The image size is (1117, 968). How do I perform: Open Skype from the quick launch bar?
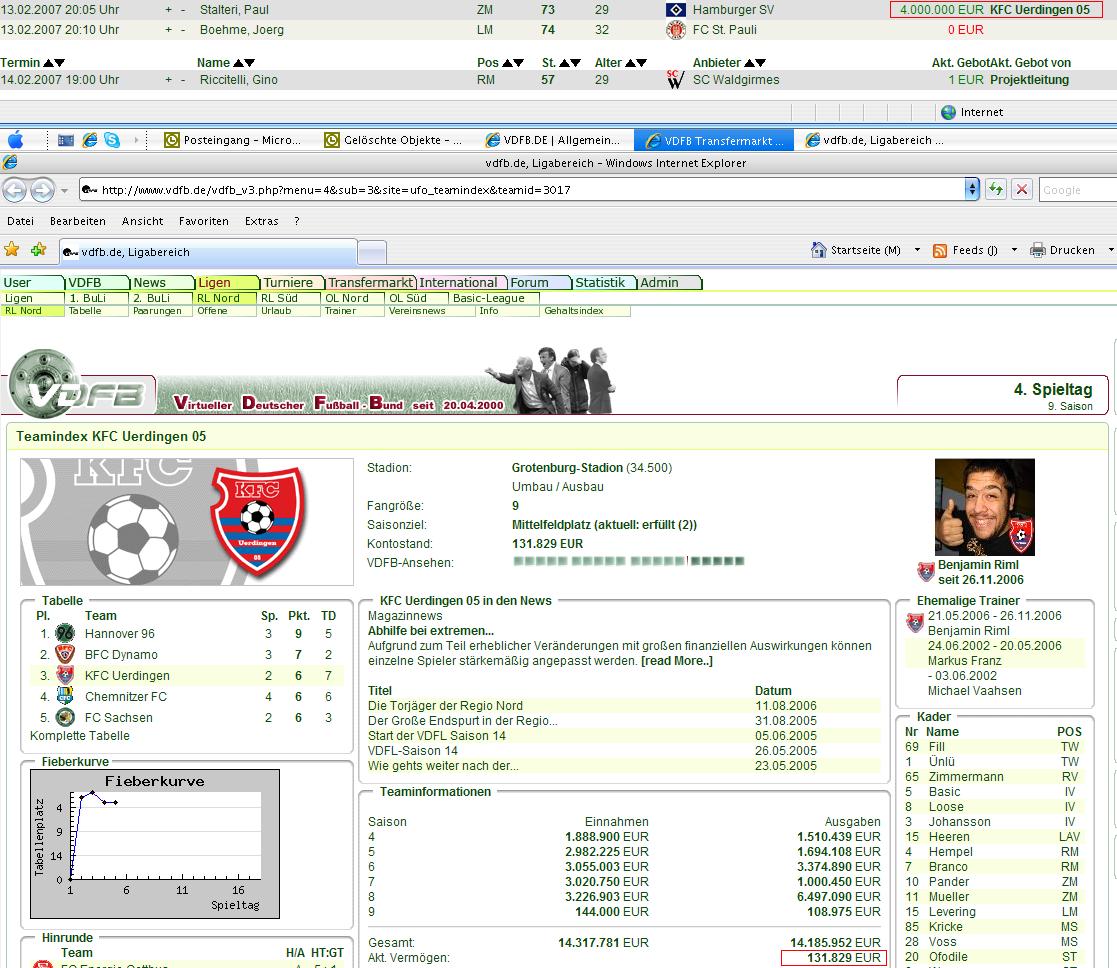(x=112, y=140)
